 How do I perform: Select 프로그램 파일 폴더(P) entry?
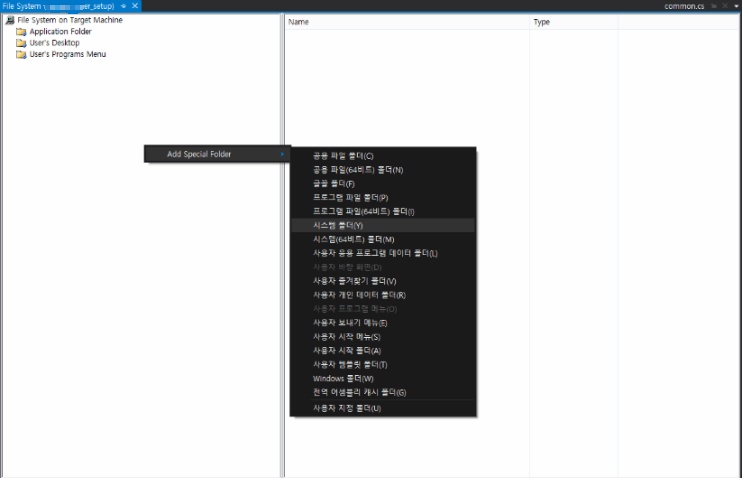383,198
